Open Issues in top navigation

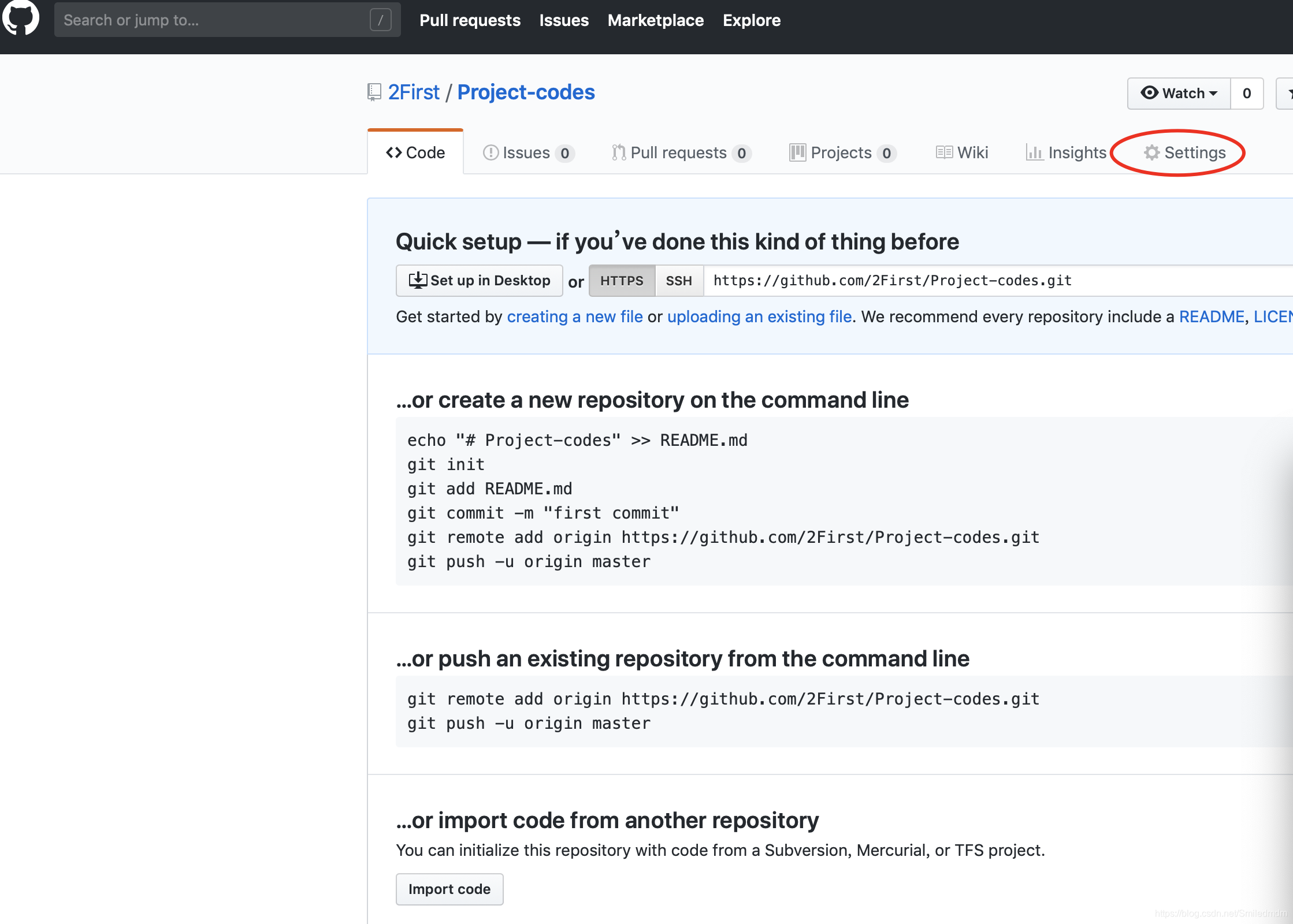coord(564,20)
